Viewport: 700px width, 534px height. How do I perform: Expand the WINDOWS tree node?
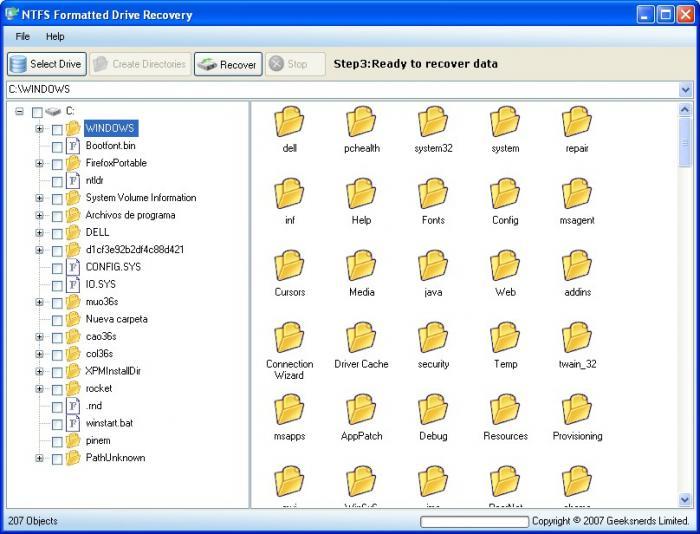coord(39,129)
